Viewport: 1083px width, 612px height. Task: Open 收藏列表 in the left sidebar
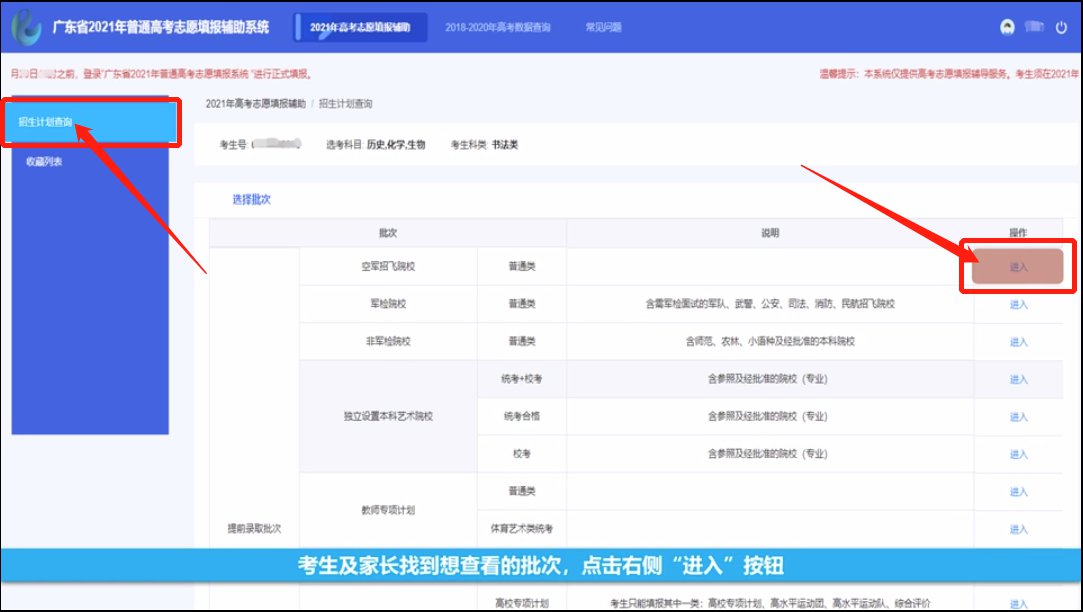44,161
